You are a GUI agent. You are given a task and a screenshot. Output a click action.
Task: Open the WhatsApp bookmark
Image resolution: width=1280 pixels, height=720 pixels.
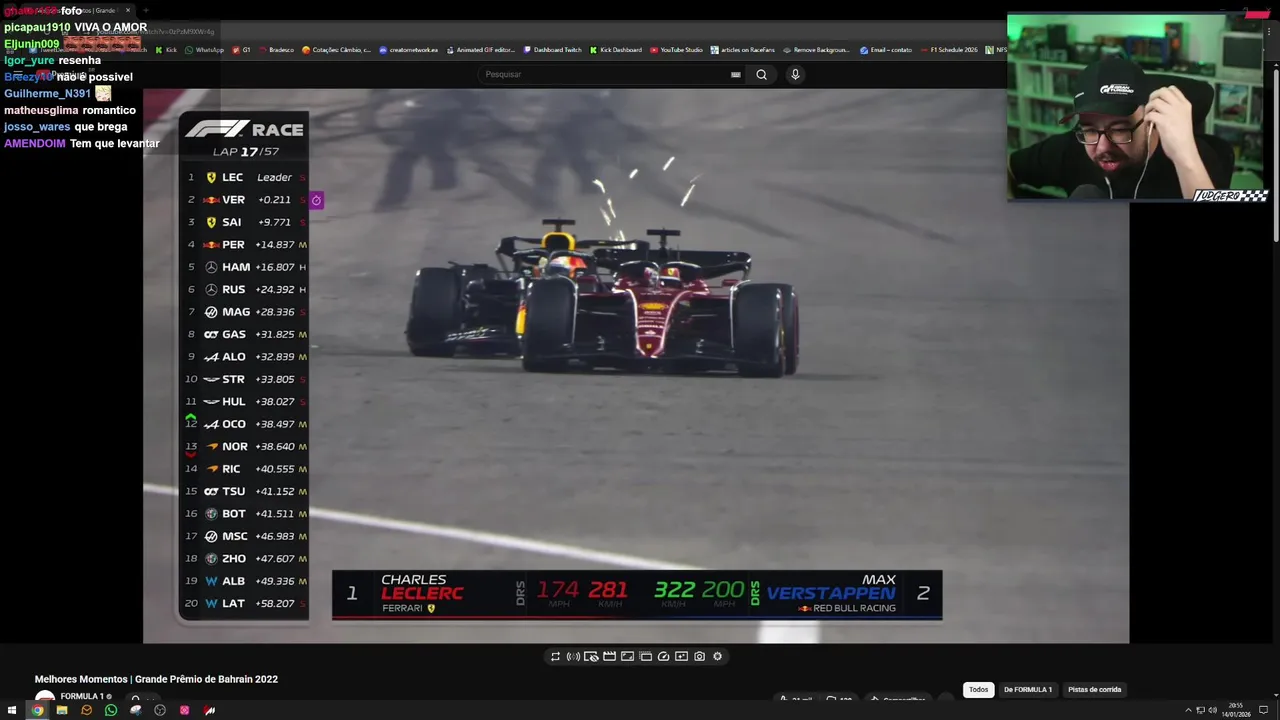[x=204, y=49]
